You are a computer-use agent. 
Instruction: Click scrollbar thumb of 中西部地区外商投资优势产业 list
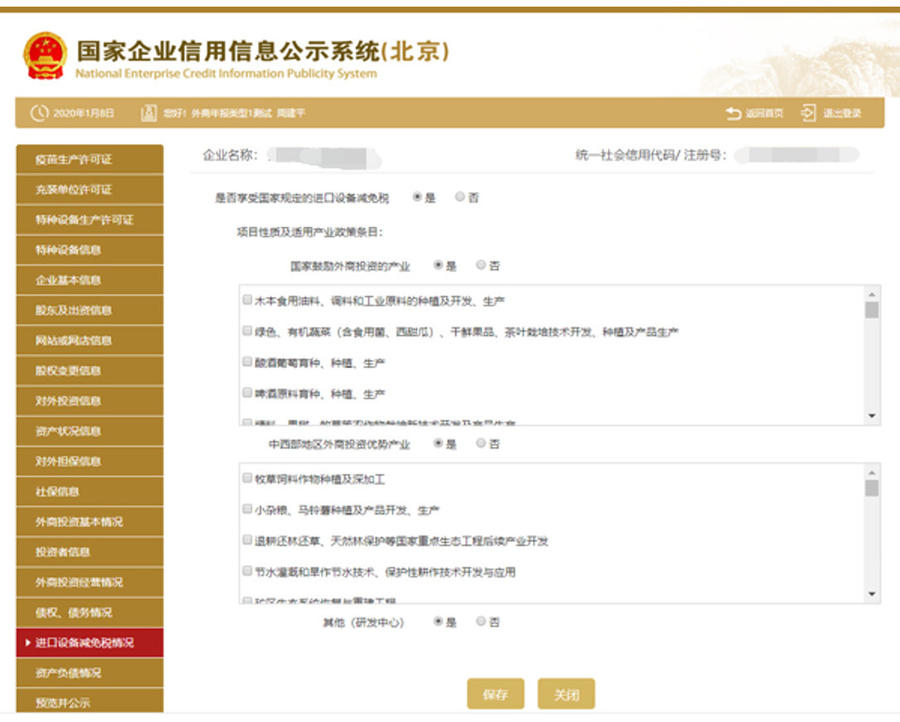pyautogui.click(x=872, y=488)
